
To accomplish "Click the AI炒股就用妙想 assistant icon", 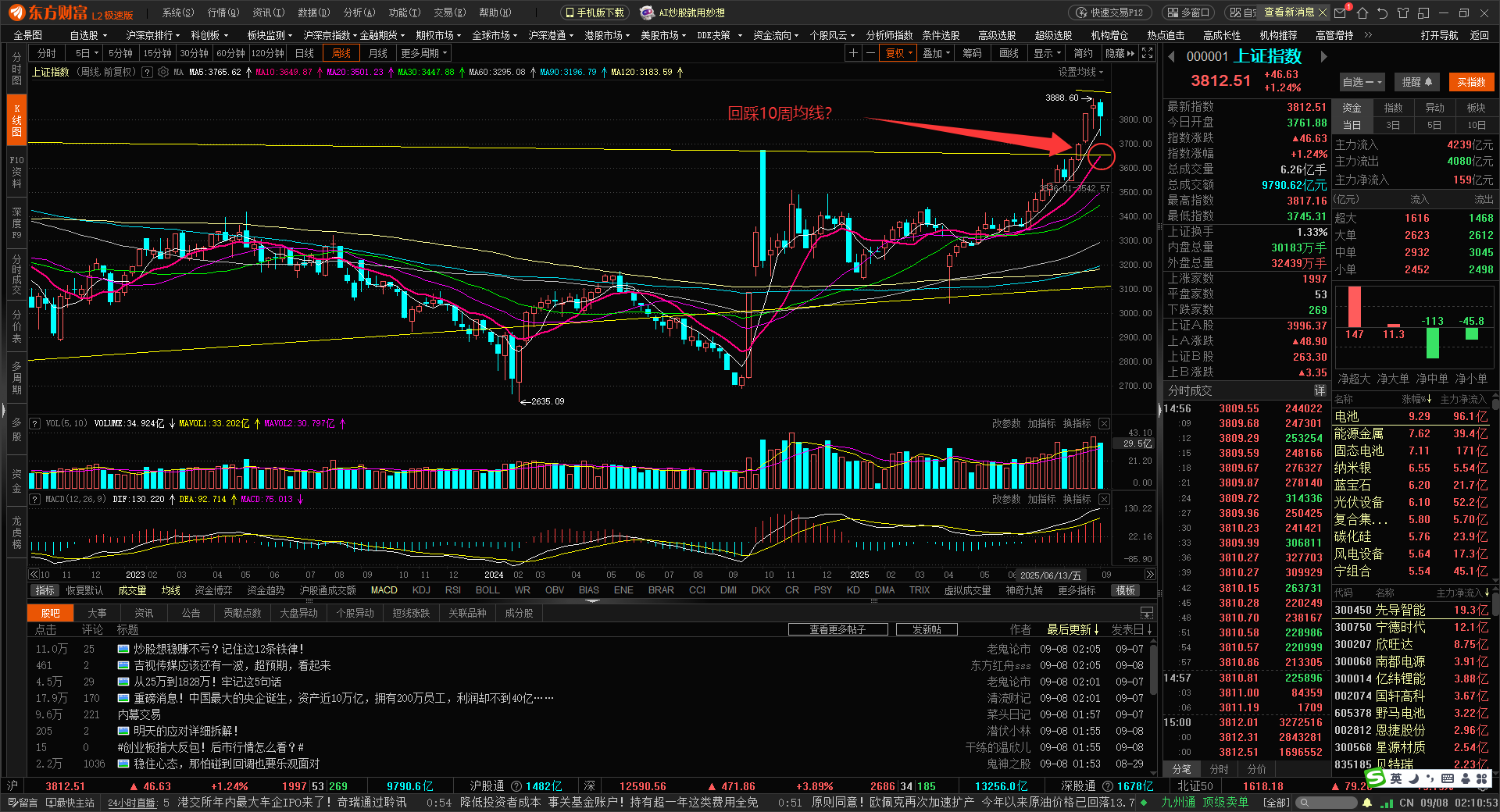I will [x=647, y=12].
